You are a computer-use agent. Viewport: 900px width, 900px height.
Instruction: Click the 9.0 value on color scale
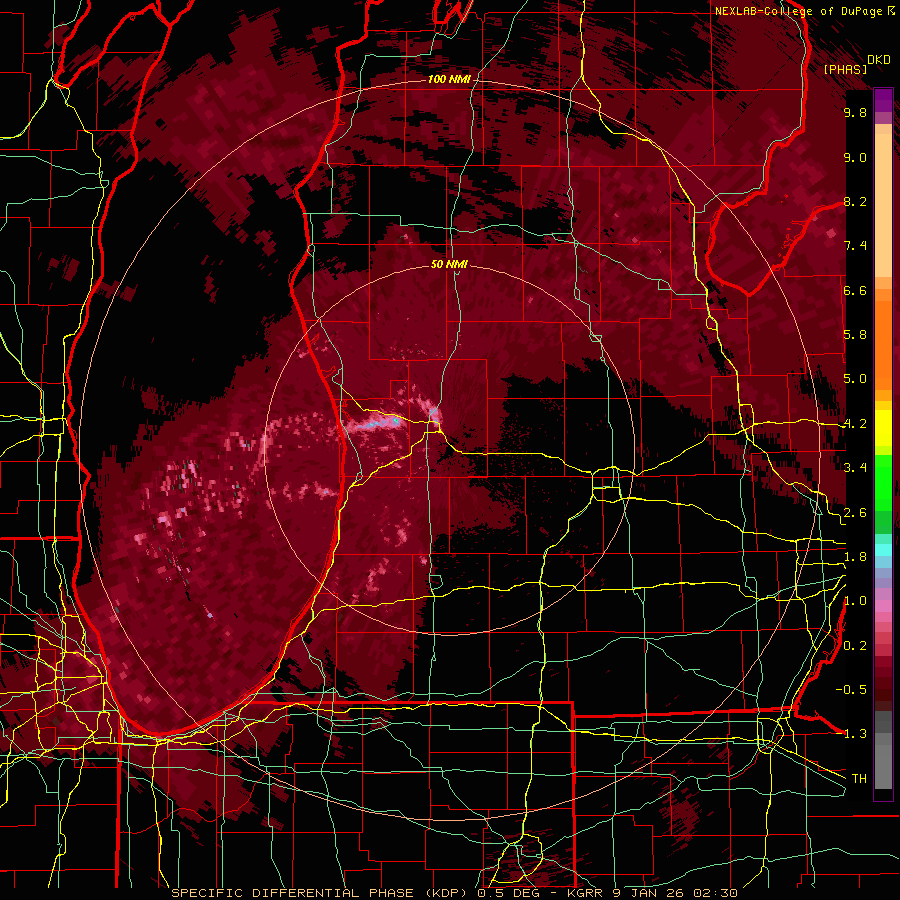(x=855, y=157)
